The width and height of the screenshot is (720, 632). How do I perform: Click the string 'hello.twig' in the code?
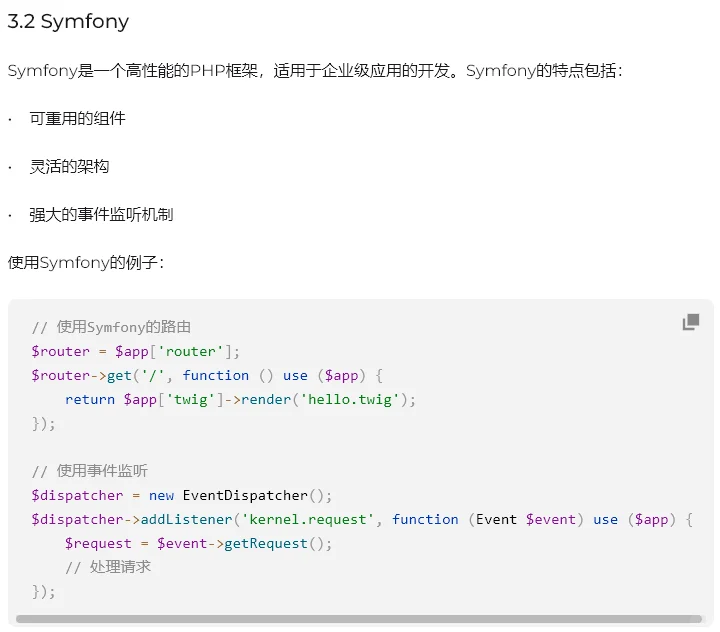pos(349,400)
